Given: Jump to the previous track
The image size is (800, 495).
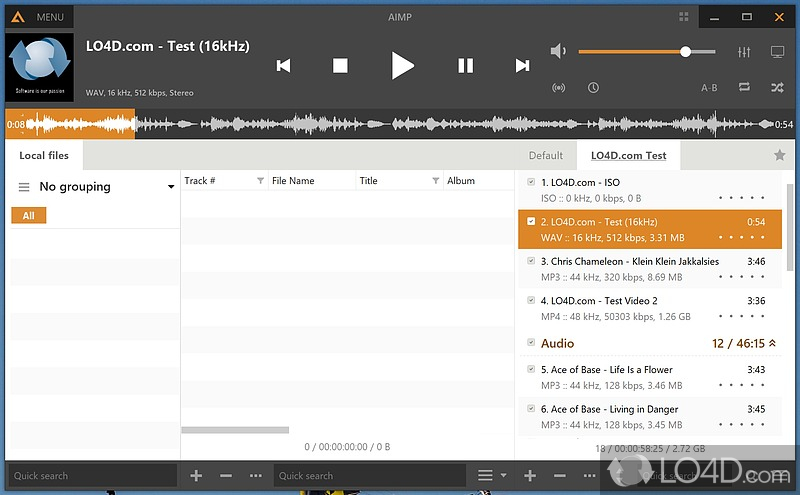Looking at the screenshot, I should click(284, 65).
